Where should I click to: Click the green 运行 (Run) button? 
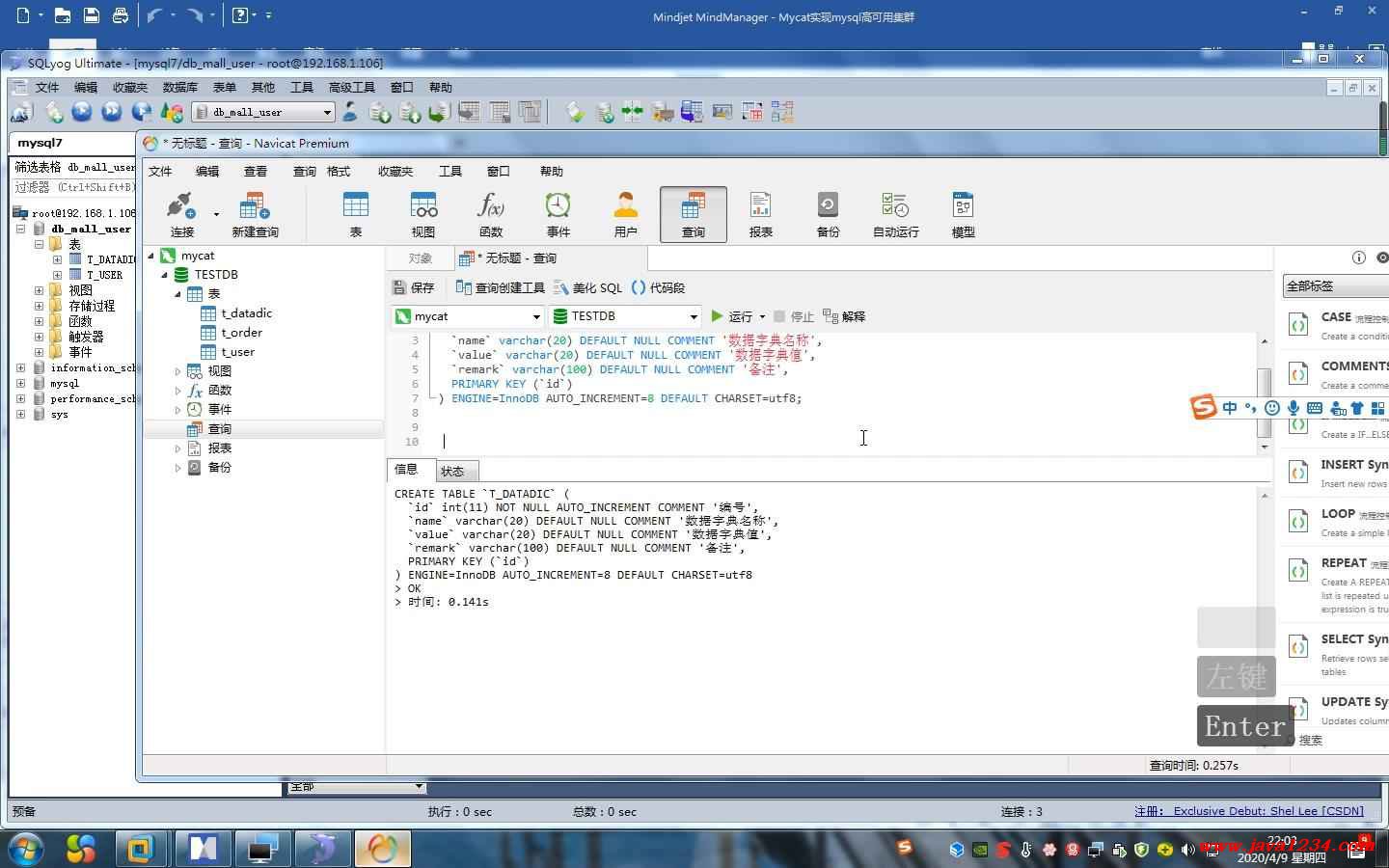pos(731,316)
